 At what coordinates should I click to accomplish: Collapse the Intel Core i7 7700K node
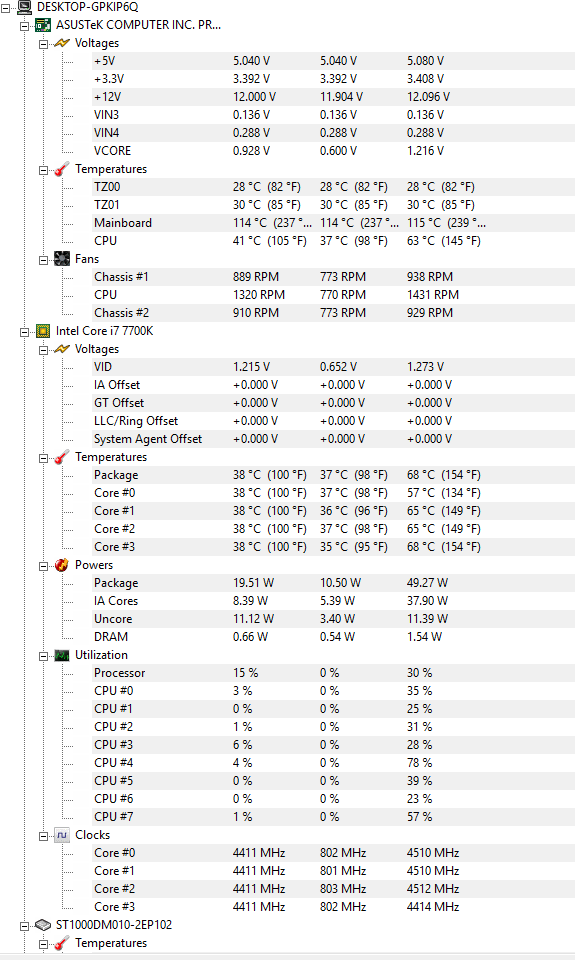point(24,332)
